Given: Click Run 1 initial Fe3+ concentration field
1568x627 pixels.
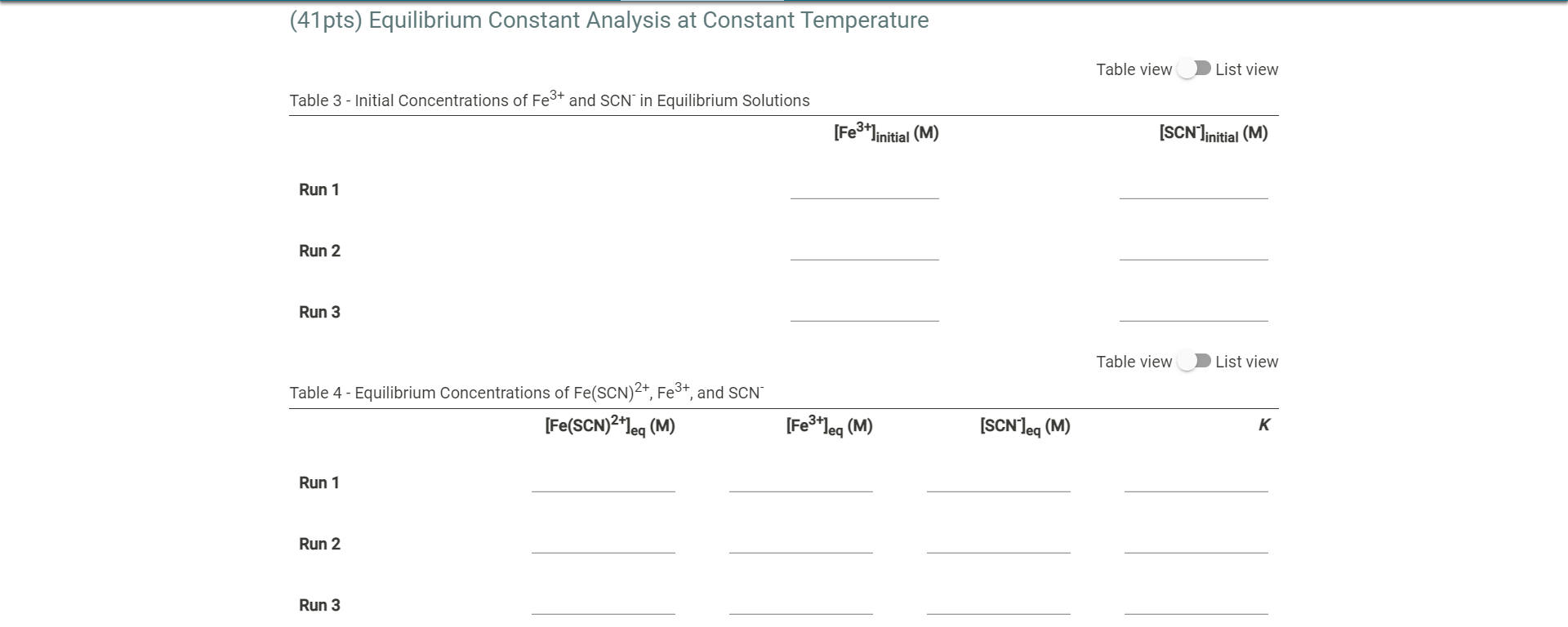Looking at the screenshot, I should point(863,193).
